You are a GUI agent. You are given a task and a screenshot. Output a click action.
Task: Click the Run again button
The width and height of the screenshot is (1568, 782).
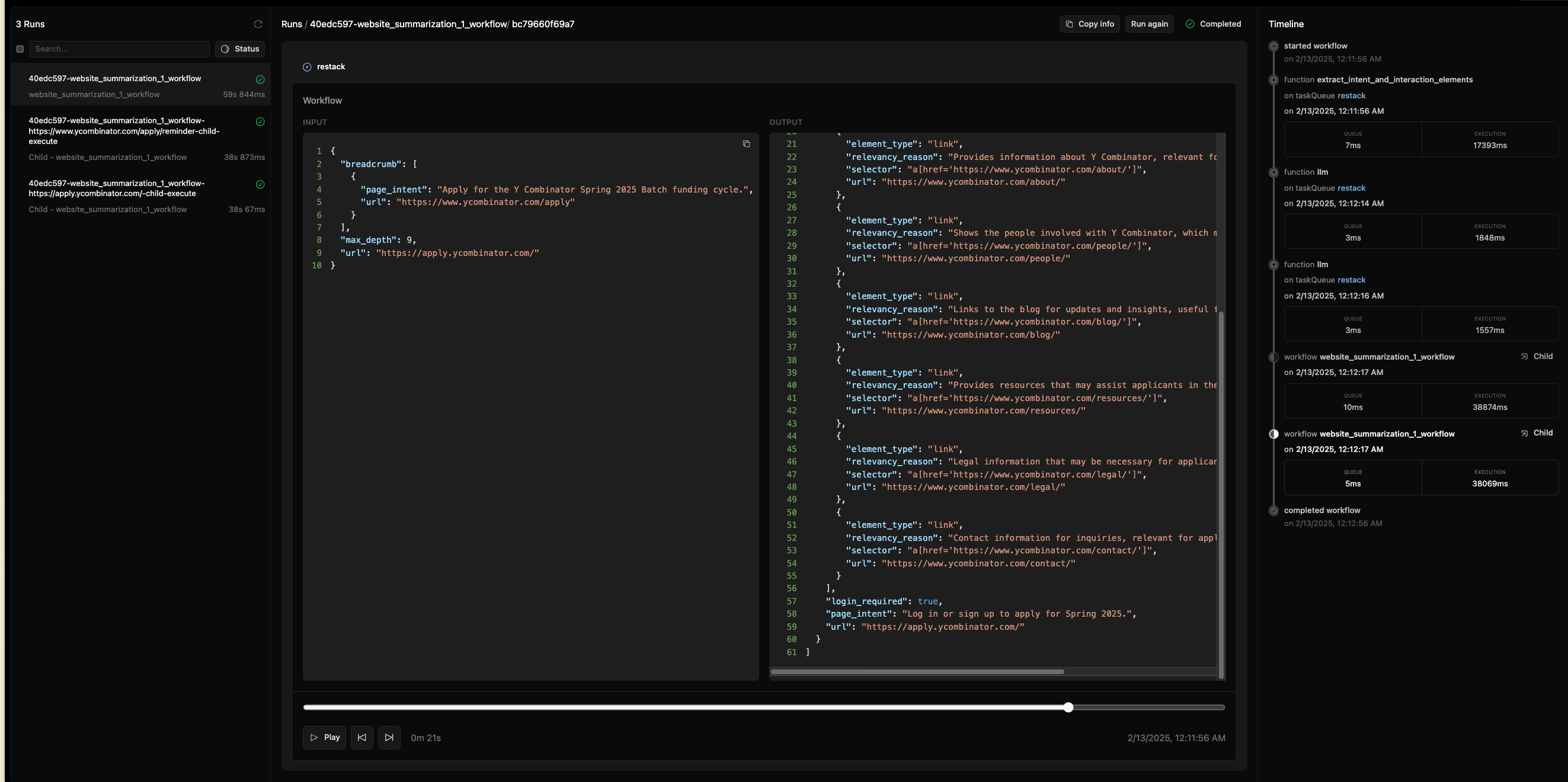coord(1148,24)
